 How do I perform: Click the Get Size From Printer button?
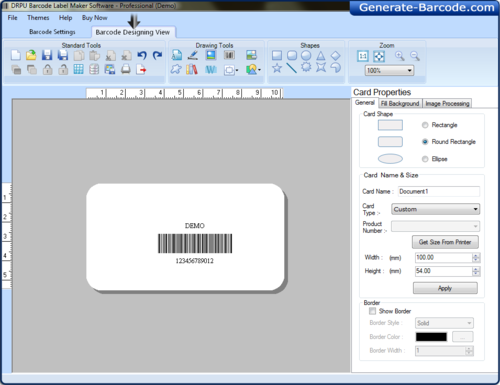click(x=445, y=242)
